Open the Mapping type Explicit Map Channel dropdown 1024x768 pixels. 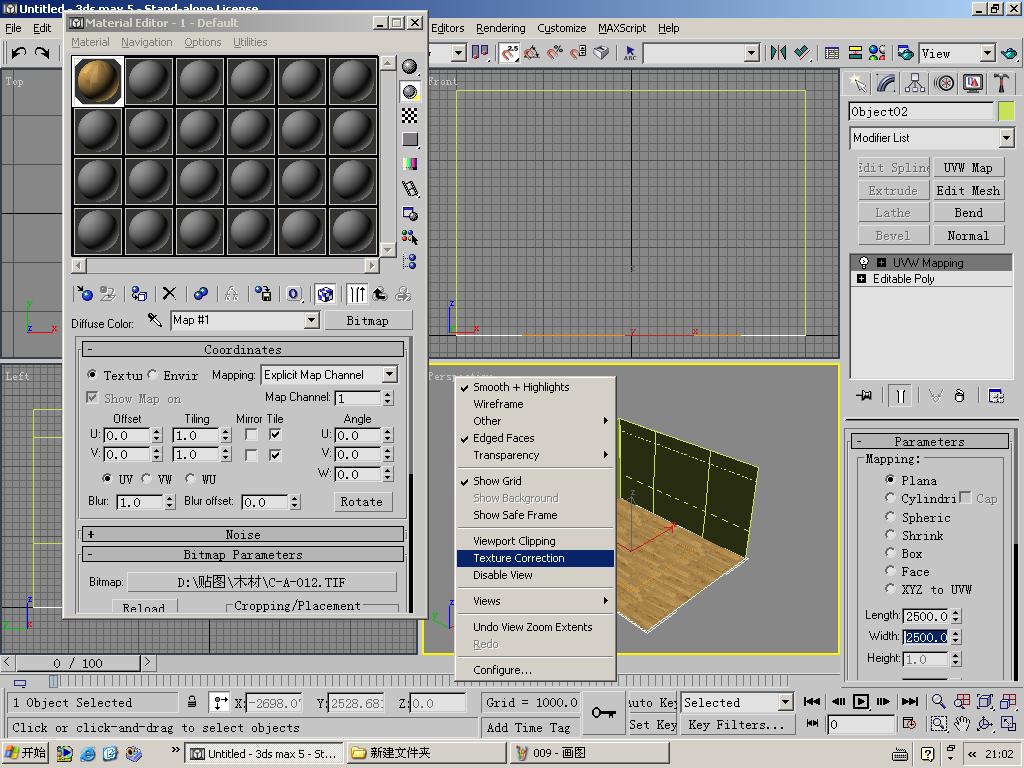pos(389,375)
